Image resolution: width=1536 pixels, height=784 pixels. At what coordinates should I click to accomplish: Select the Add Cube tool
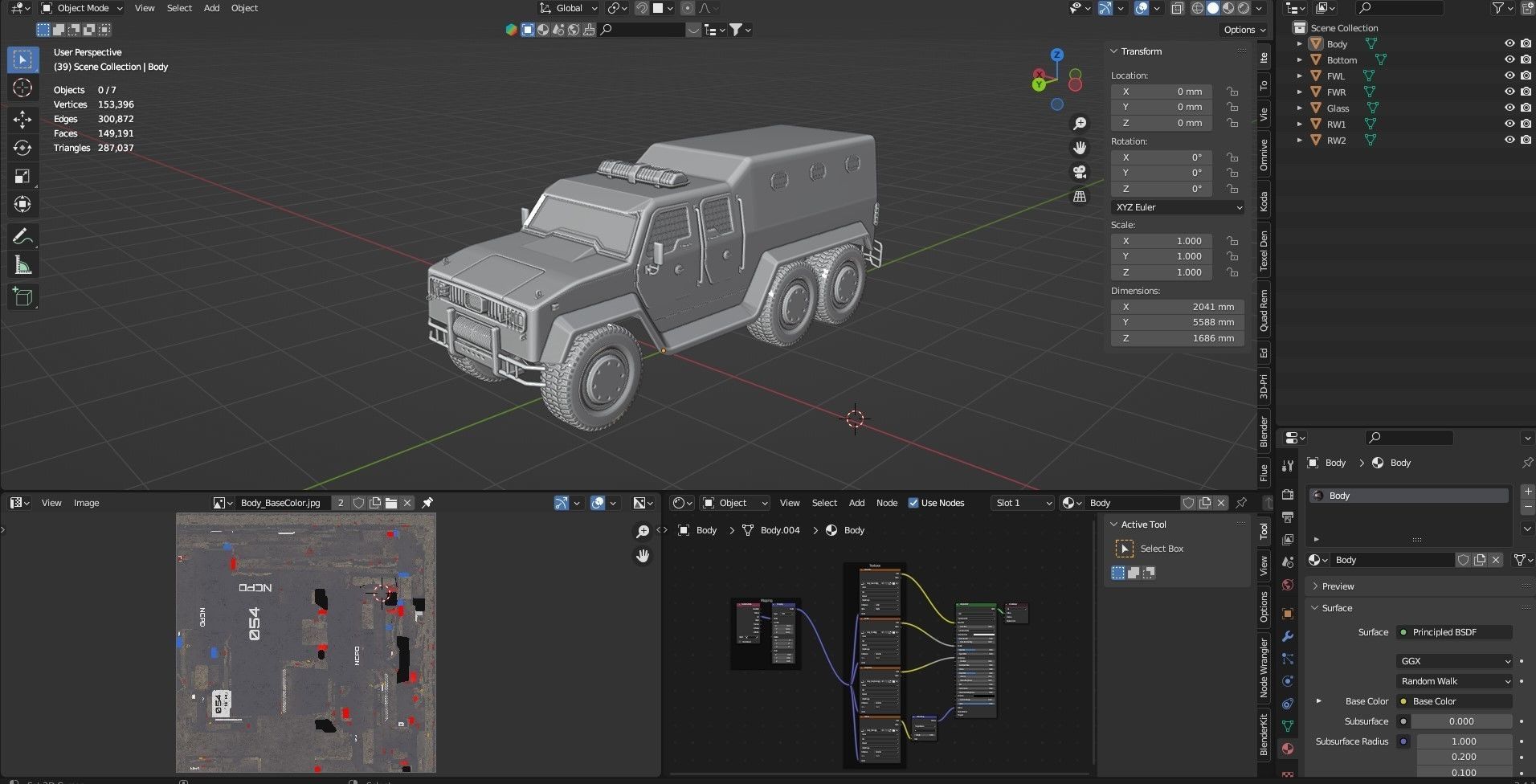22,296
